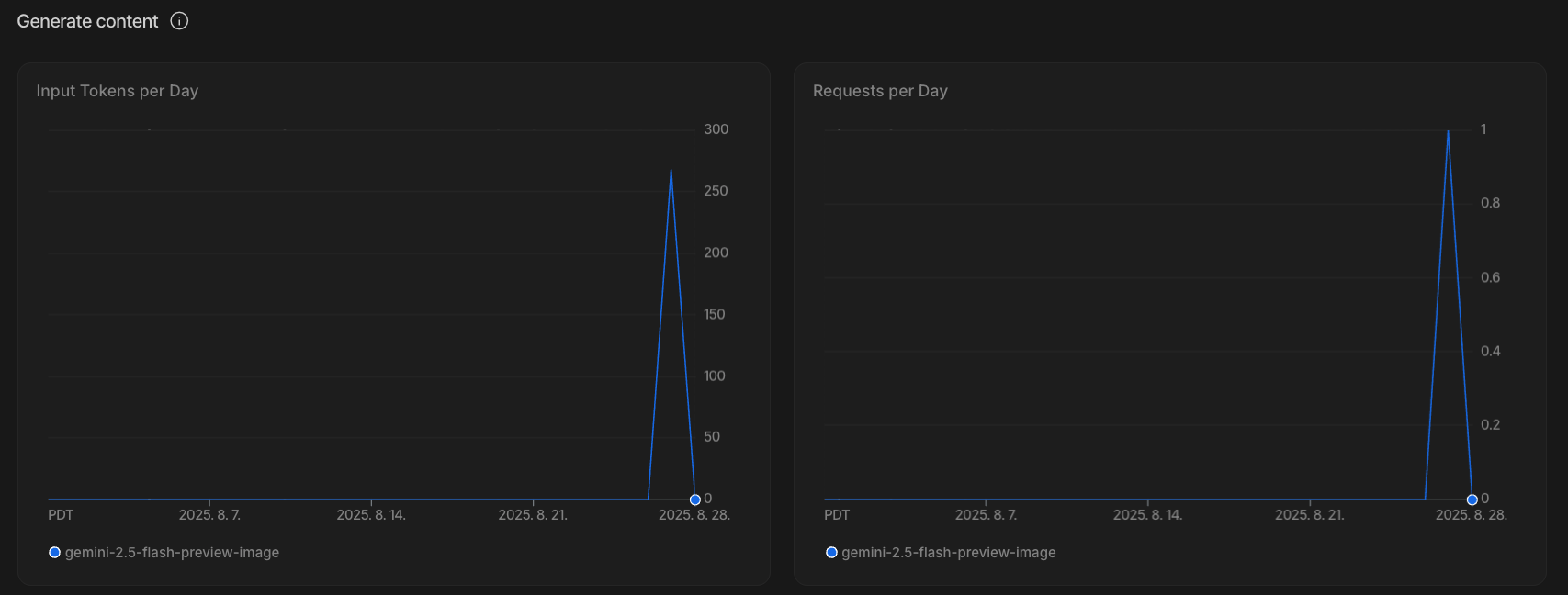Click the peak of the Requests per Day line

[x=1449, y=131]
